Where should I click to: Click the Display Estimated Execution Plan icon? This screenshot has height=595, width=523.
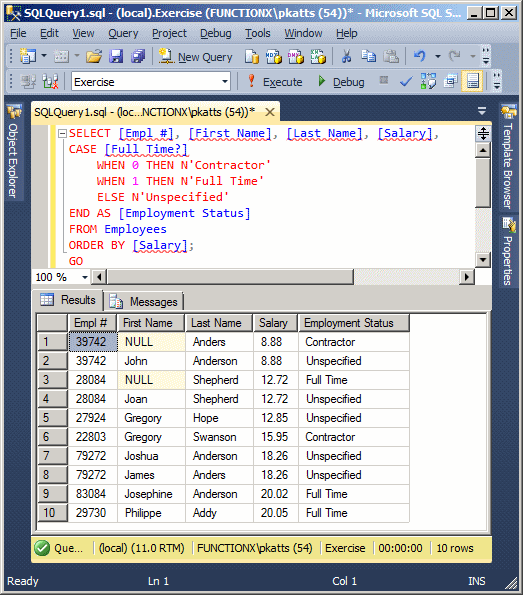(x=428, y=81)
